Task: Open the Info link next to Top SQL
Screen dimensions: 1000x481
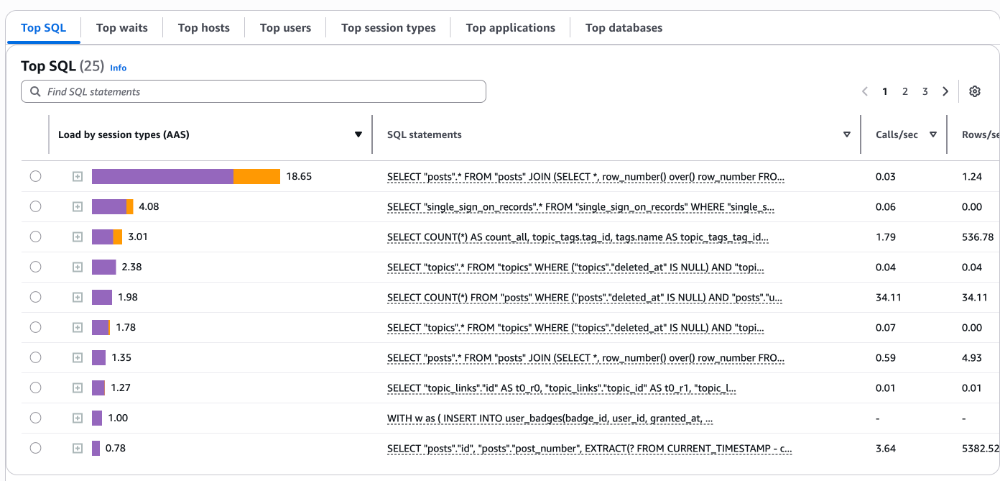Action: (x=118, y=68)
